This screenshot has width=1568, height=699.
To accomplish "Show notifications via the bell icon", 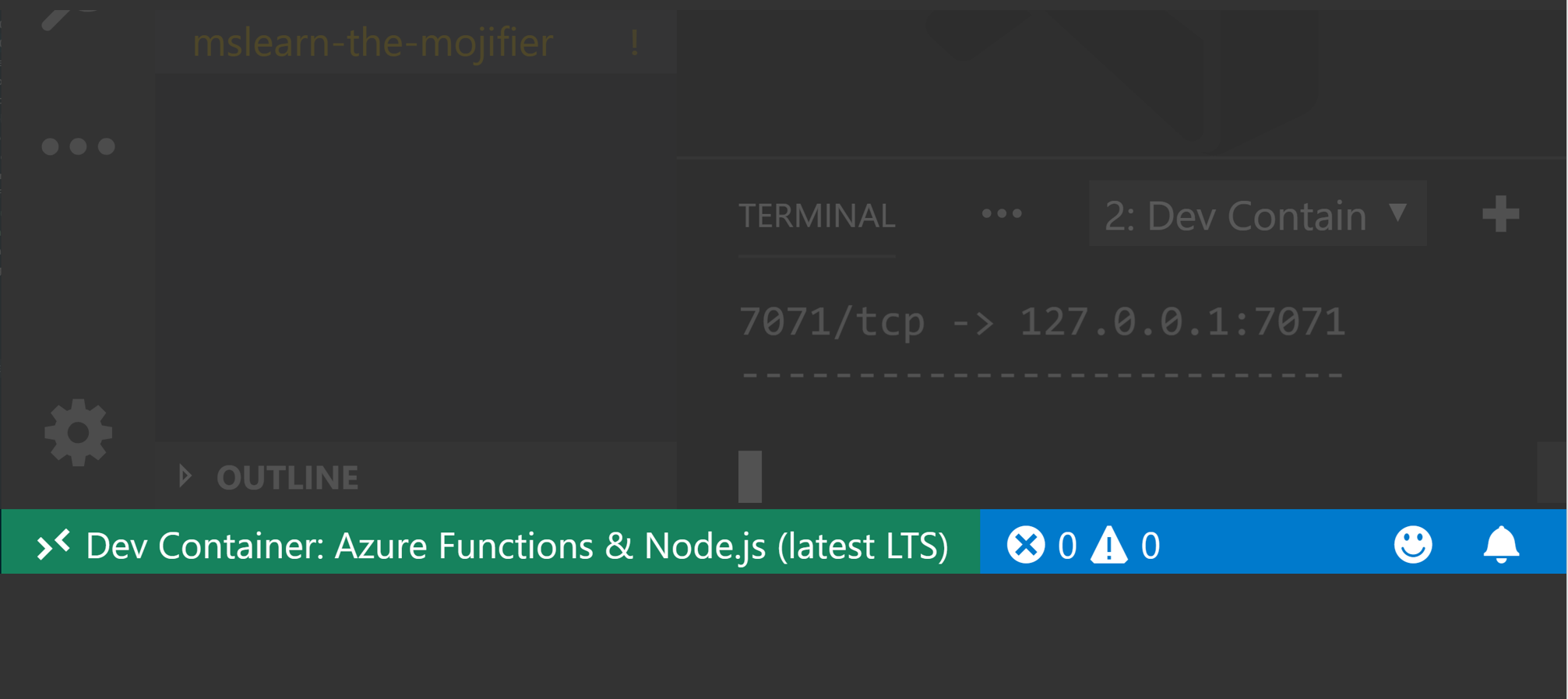I will click(x=1500, y=544).
